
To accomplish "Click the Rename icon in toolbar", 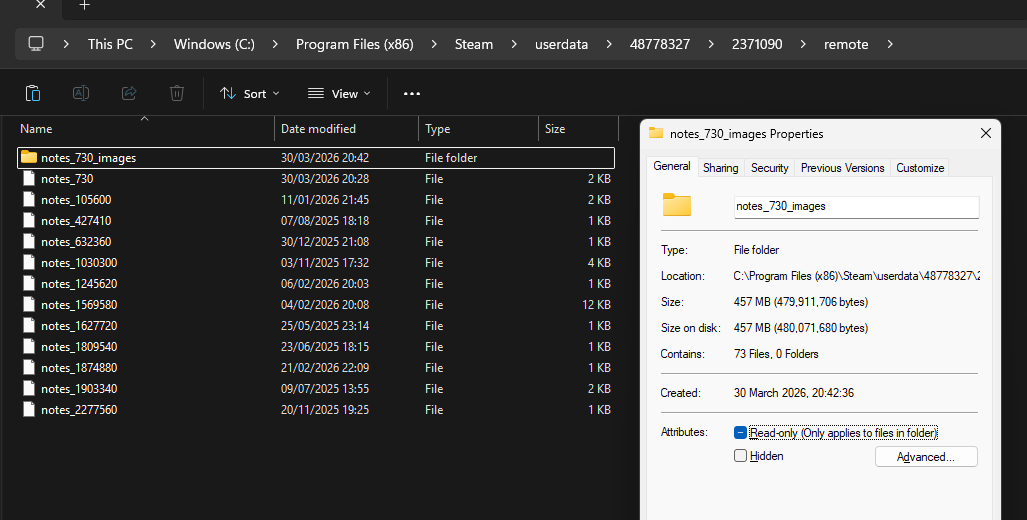I will [81, 93].
